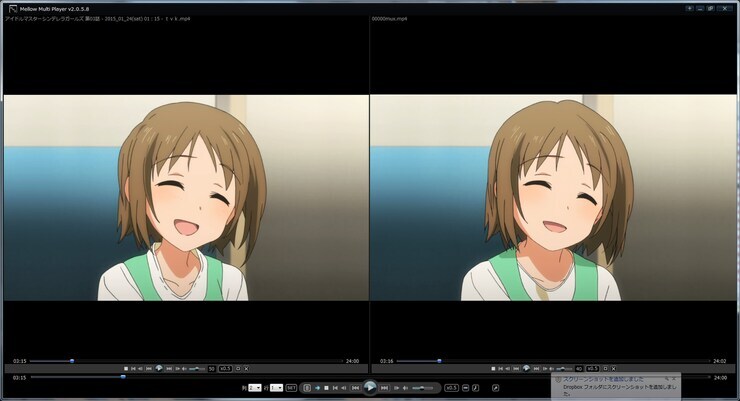Jump to start in the left video panel
The image size is (740, 401).
pos(133,368)
